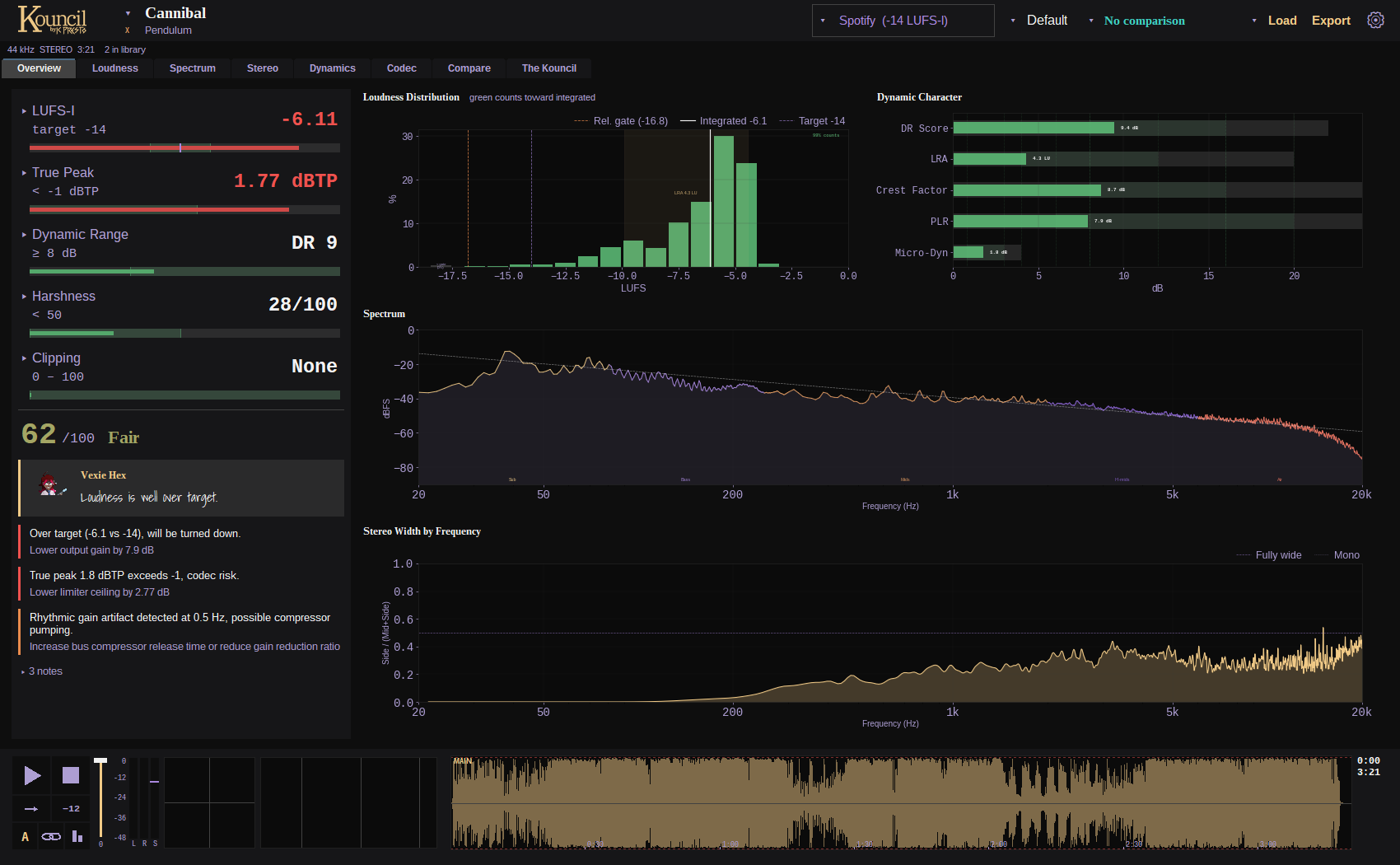Click the '2 in library' text
Image resolution: width=1400 pixels, height=865 pixels.
125,49
